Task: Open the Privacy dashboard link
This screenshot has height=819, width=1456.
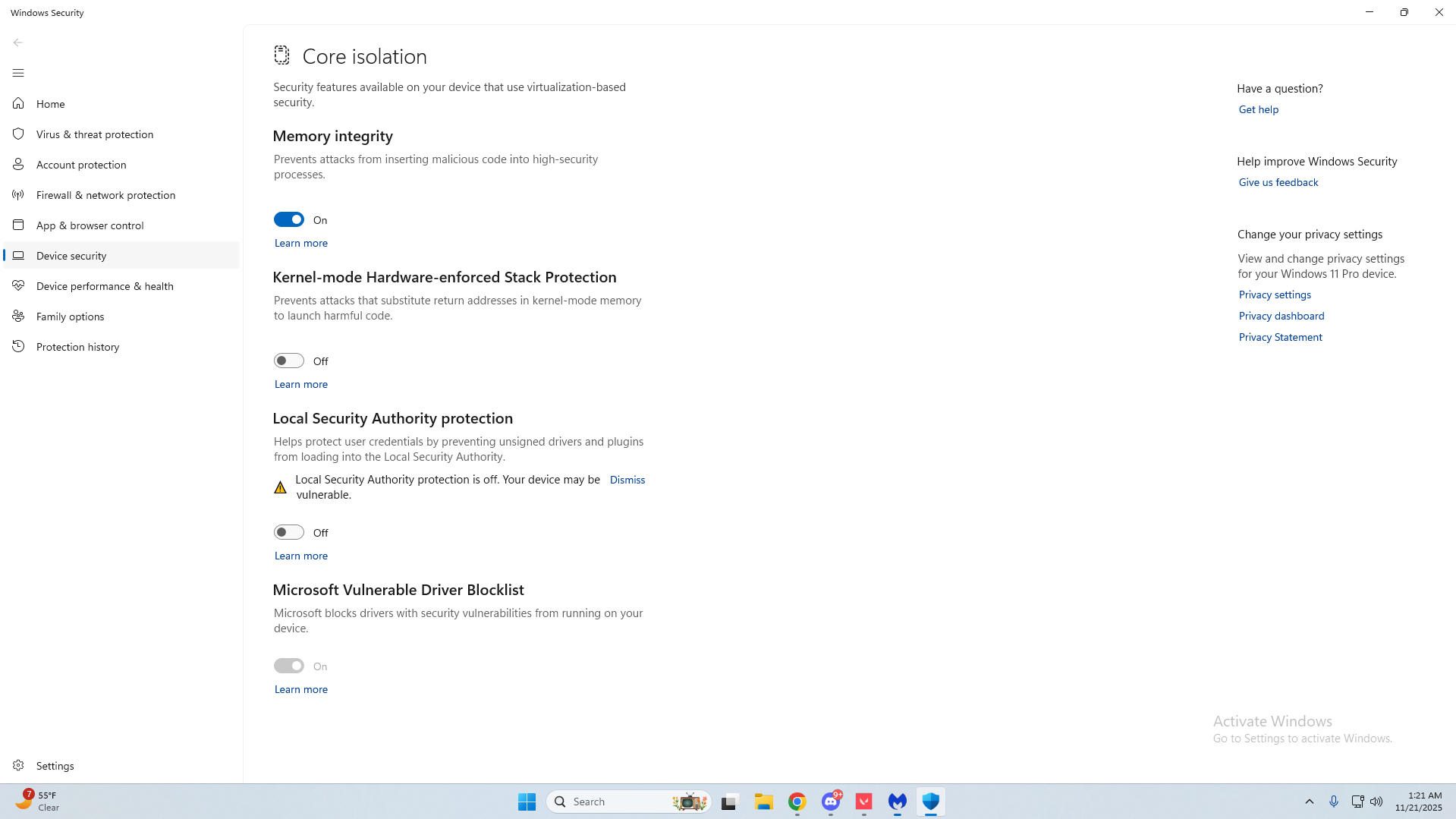Action: click(x=1281, y=316)
